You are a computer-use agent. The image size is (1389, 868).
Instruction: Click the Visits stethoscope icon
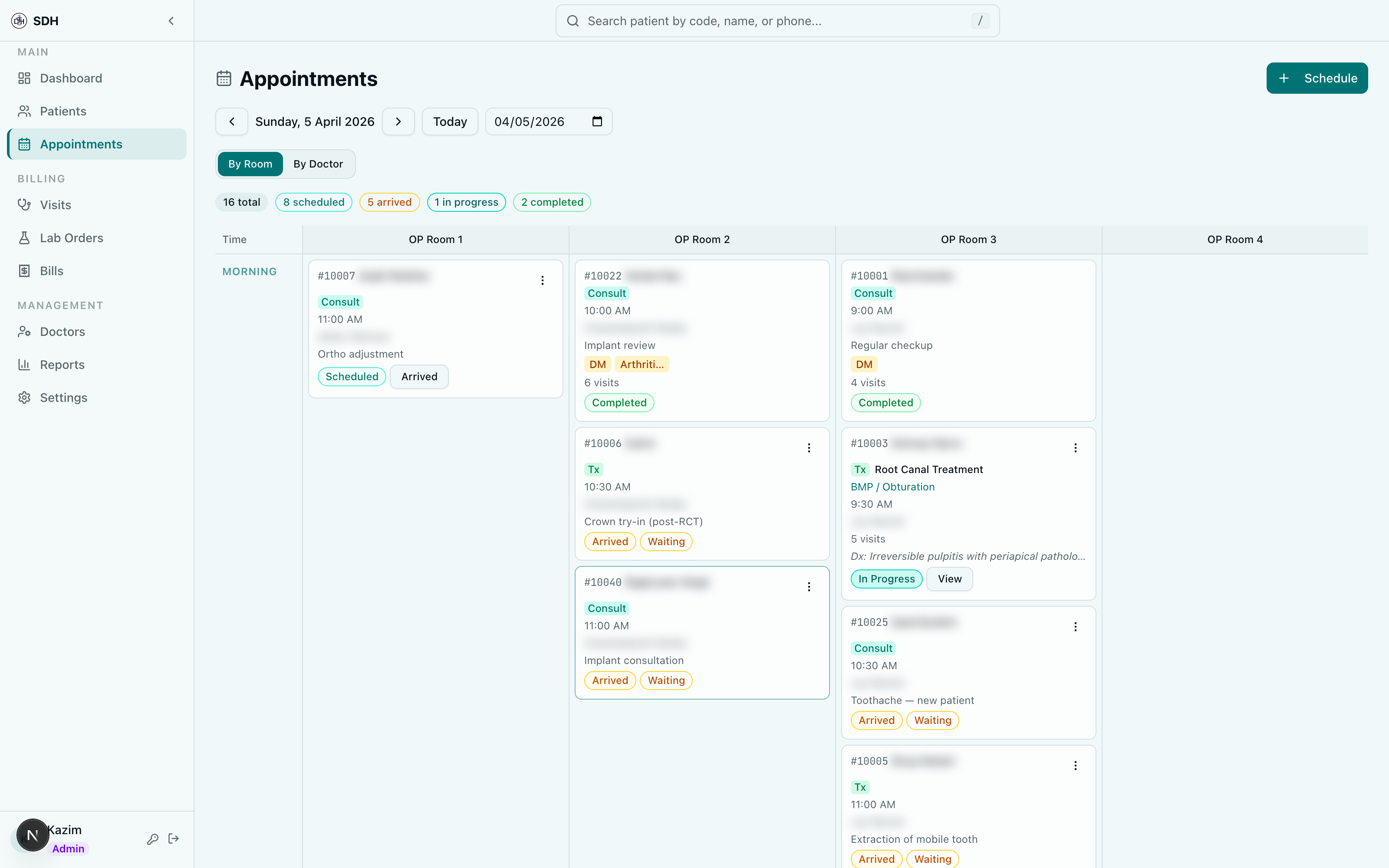click(24, 205)
